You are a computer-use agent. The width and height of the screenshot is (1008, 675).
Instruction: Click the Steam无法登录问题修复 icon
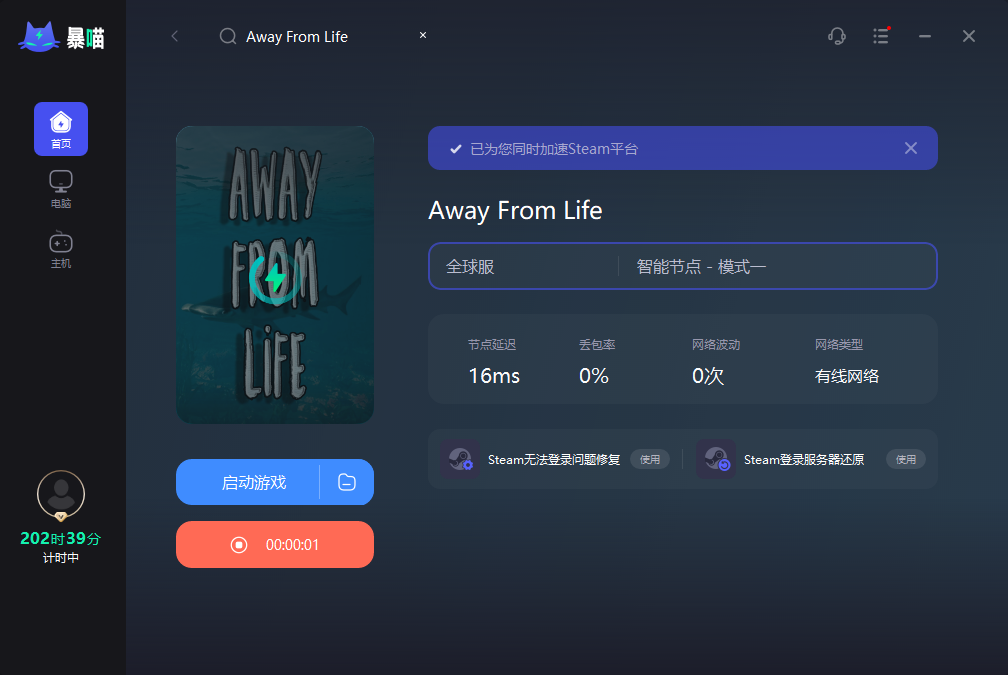pos(460,459)
